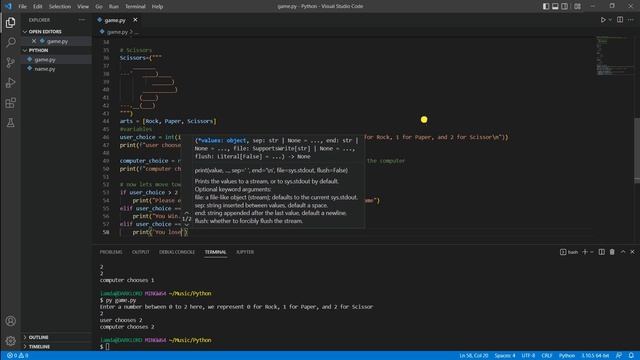640x360 pixels.
Task: Select Python 3.10.5 64-bit interpreter
Action: [596, 356]
